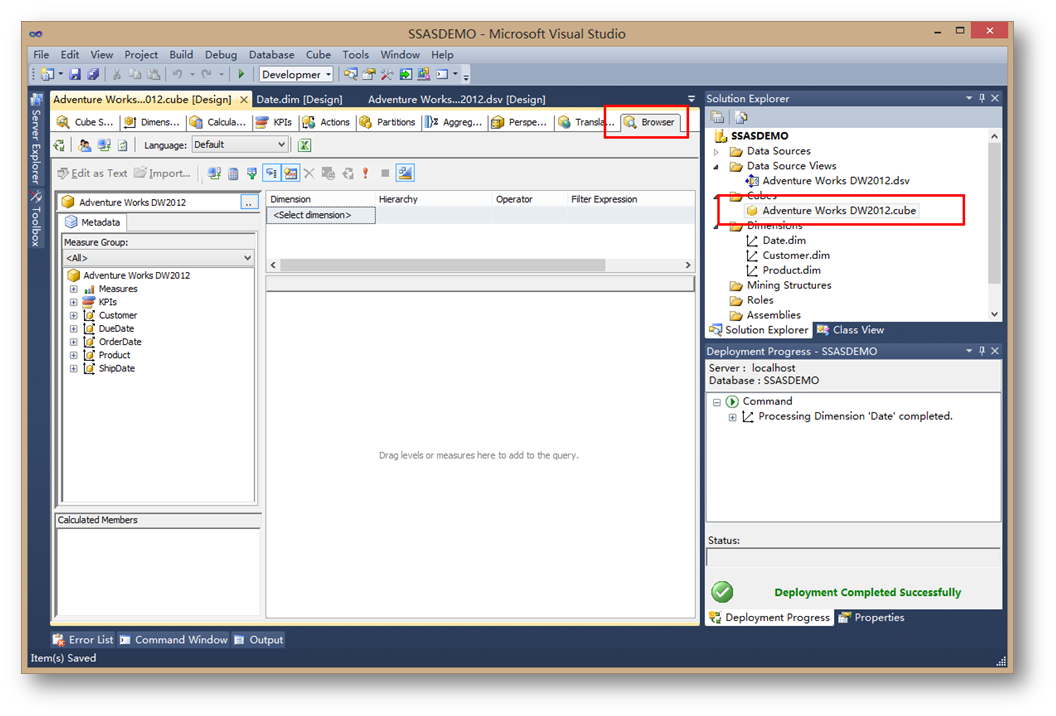Click the Process icon next to Change User
The height and width of the screenshot is (716, 1056).
(104, 145)
